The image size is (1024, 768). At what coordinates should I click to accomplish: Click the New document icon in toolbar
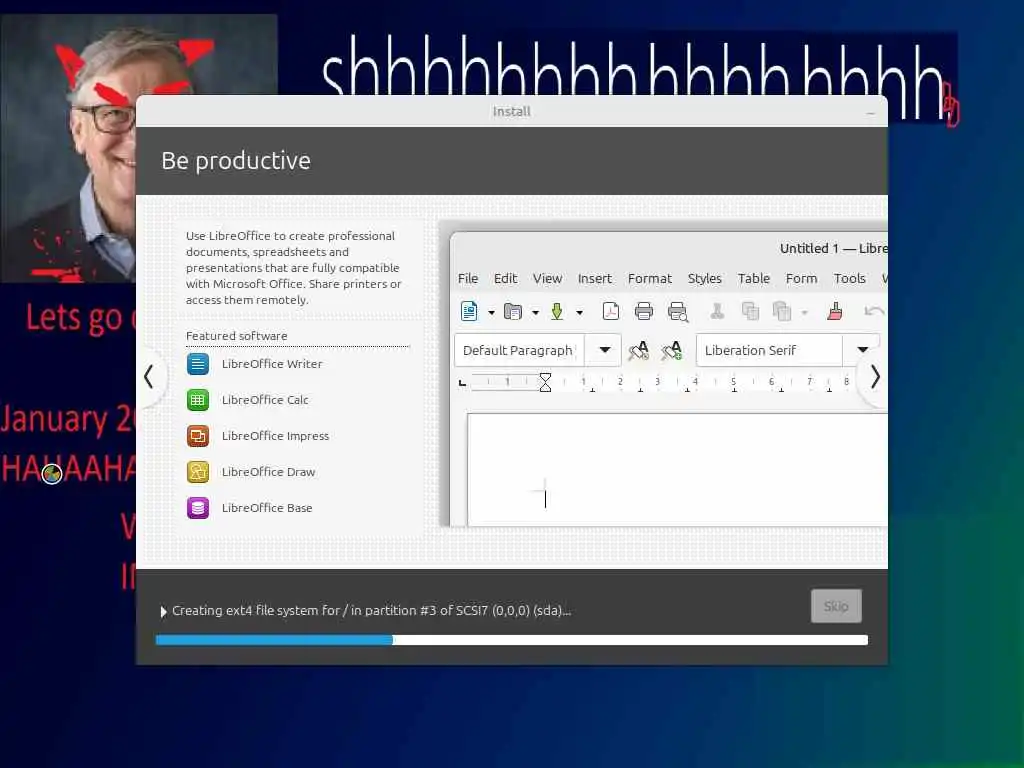pos(469,312)
